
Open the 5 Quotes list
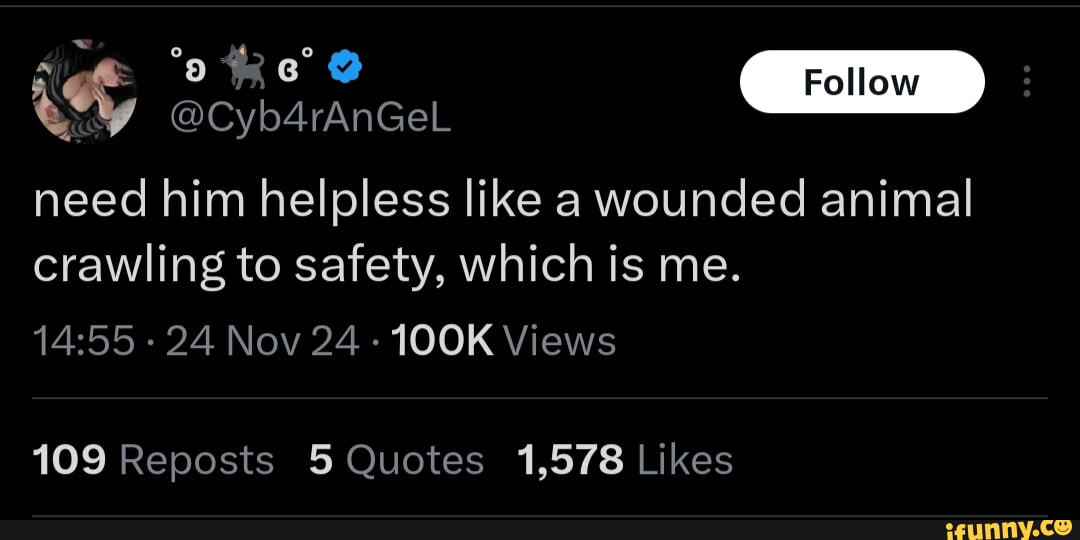click(396, 460)
